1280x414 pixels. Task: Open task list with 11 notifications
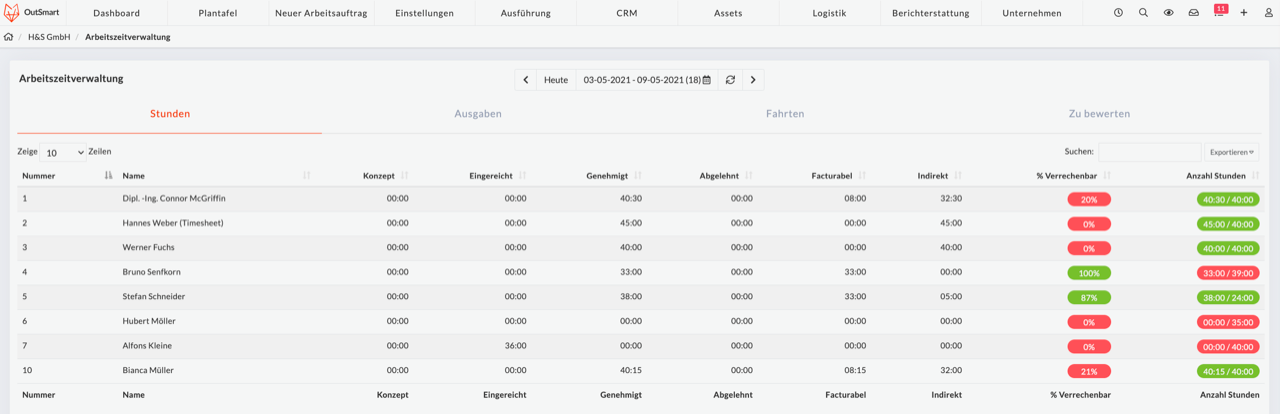(1219, 12)
